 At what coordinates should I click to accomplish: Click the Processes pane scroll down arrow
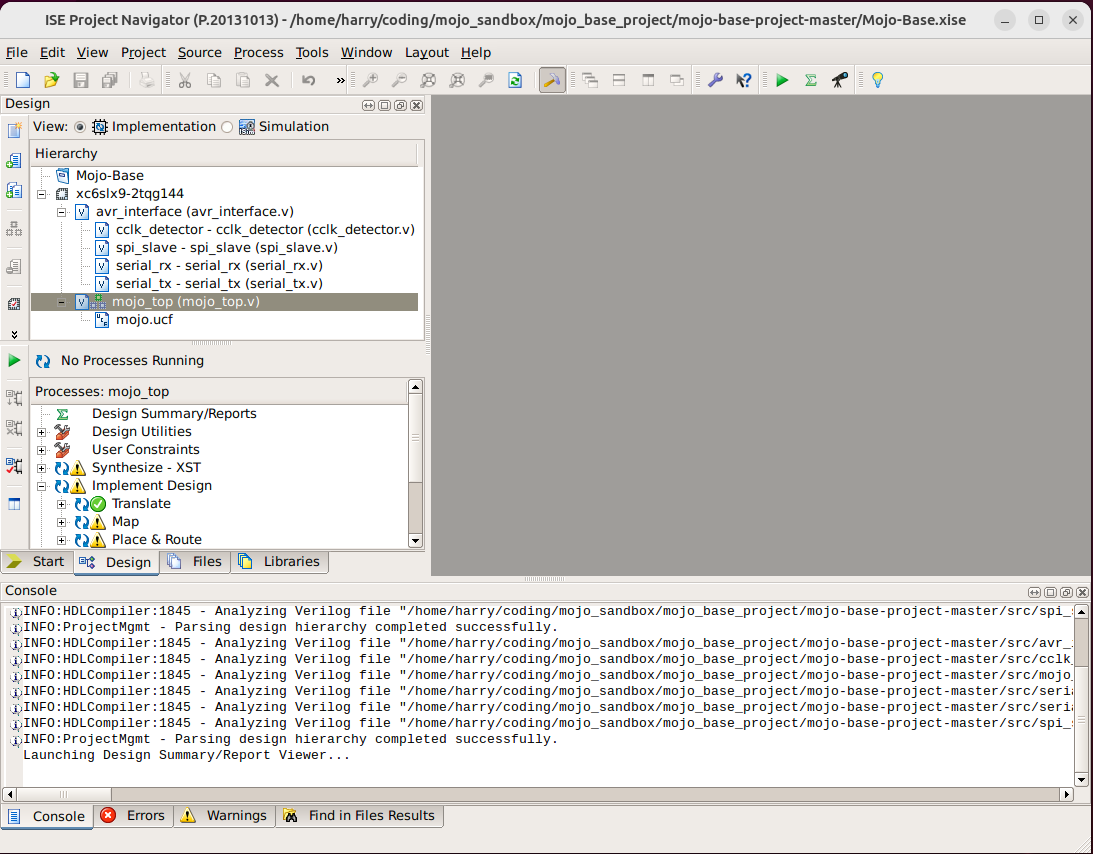tap(415, 541)
